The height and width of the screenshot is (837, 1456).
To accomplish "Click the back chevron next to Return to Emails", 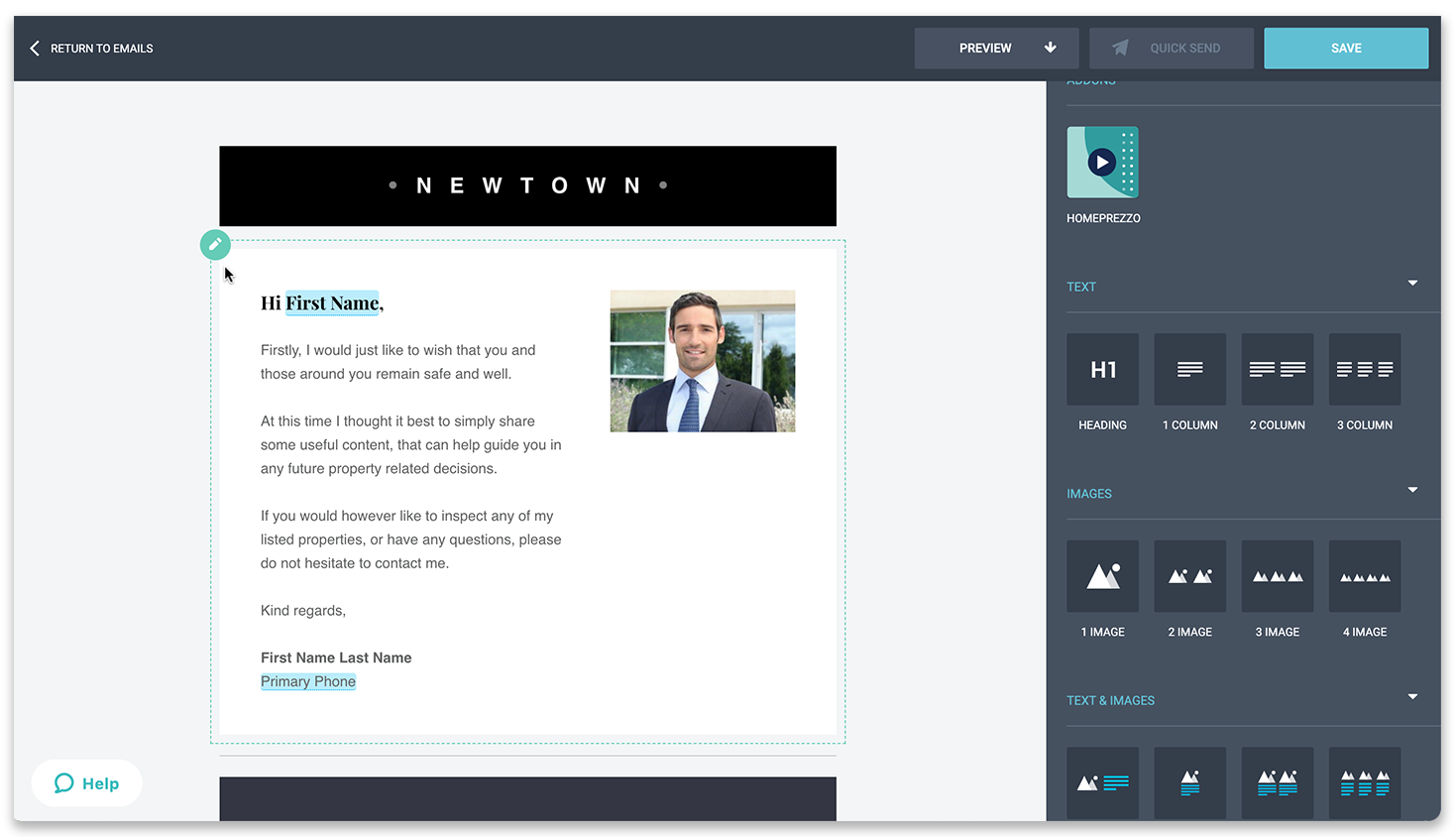I will [35, 48].
